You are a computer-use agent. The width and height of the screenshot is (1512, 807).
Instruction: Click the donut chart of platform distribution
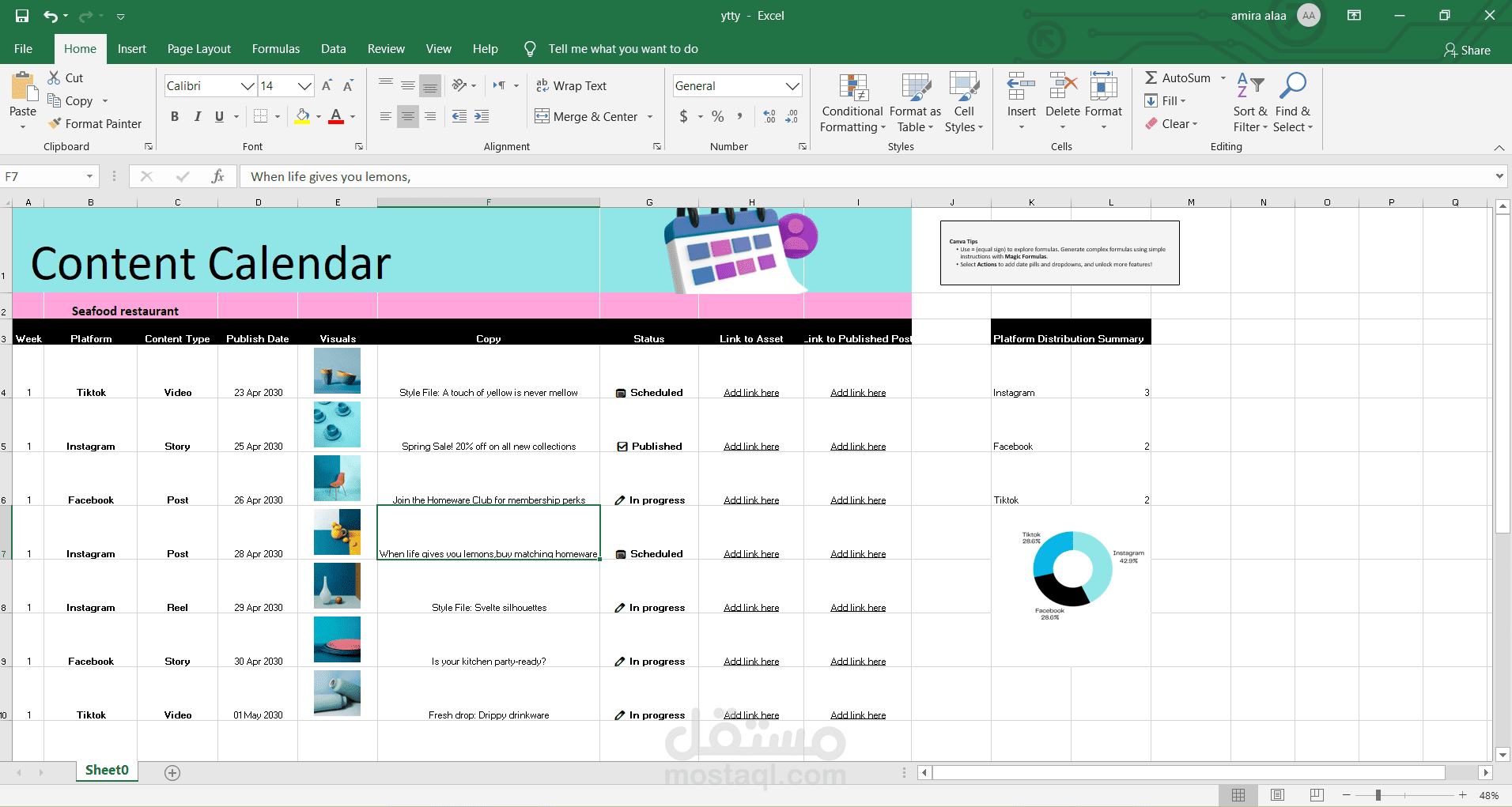point(1072,568)
